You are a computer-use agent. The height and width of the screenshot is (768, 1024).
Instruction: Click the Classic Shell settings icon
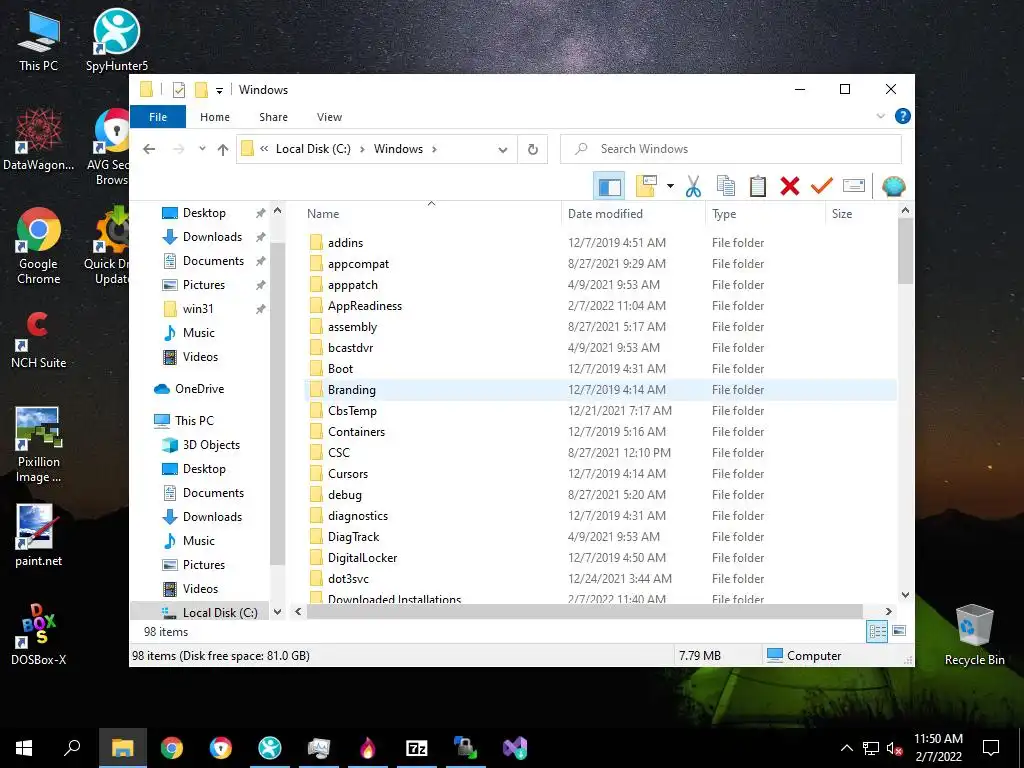893,187
